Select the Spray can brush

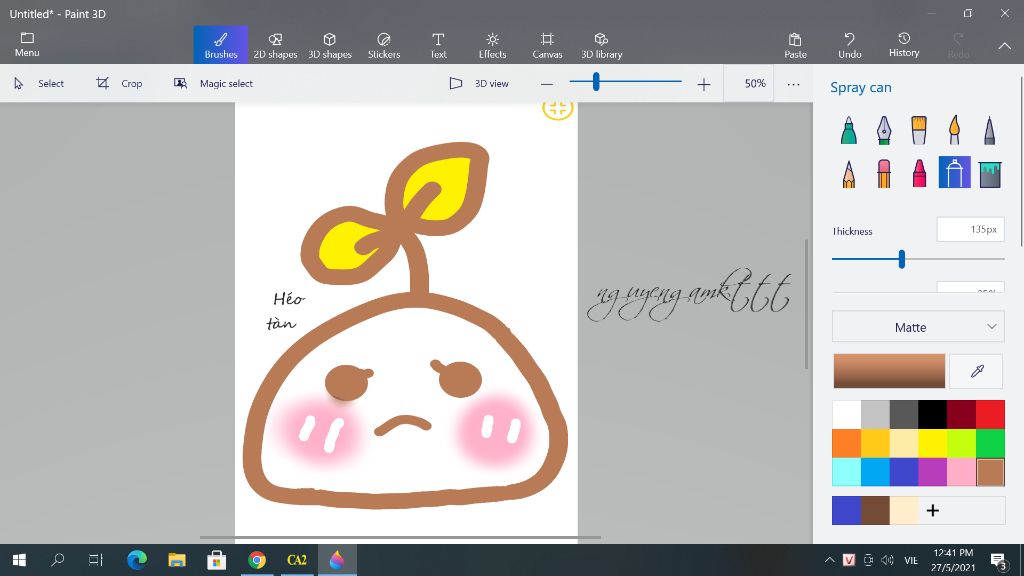pos(954,172)
